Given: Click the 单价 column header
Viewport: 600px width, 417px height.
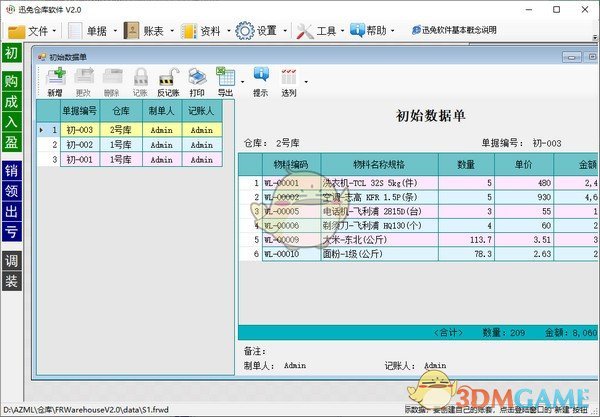Looking at the screenshot, I should point(523,165).
